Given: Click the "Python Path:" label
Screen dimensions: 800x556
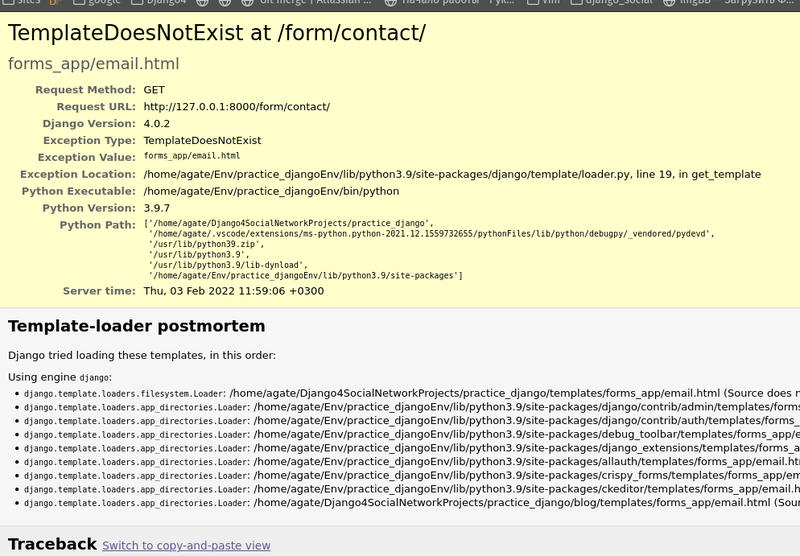Looking at the screenshot, I should point(97,225).
